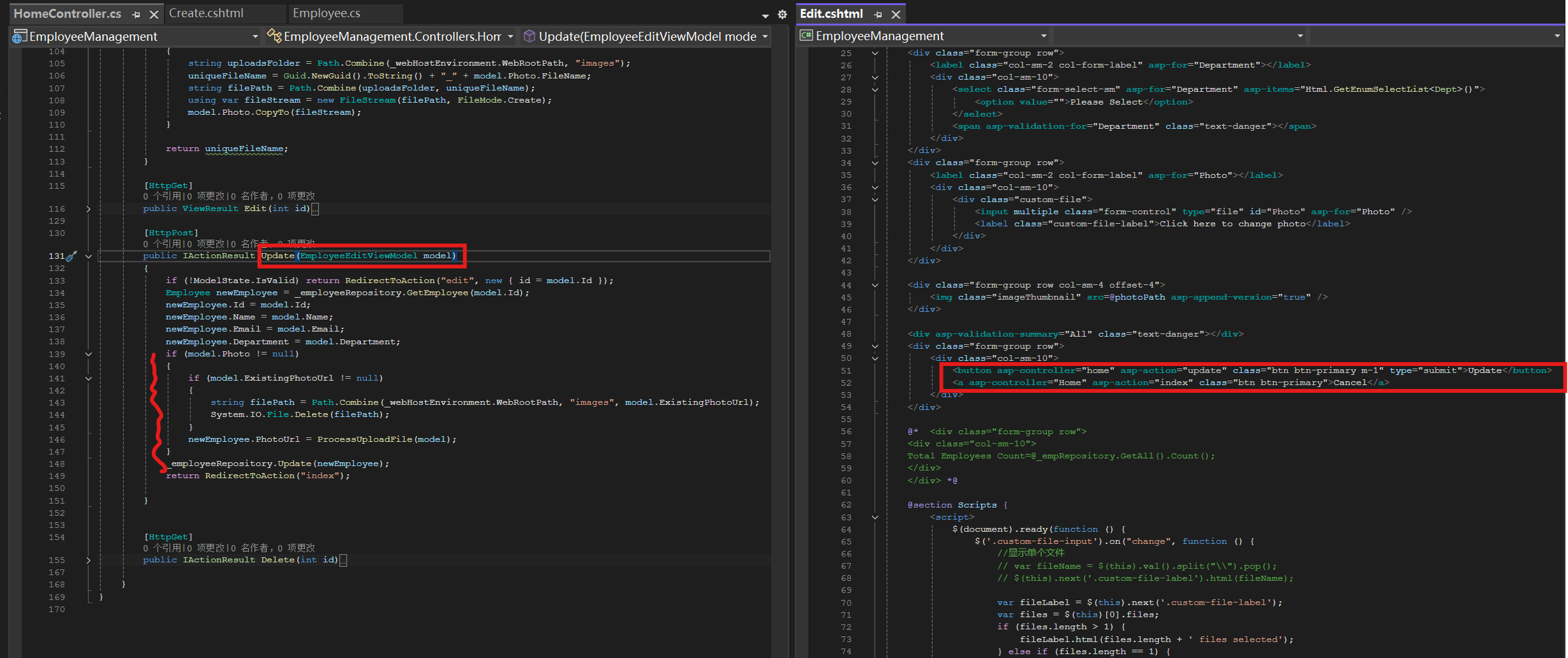Viewport: 1568px width, 658px height.
Task: Select the Edit.cshtml tab
Action: tap(831, 13)
